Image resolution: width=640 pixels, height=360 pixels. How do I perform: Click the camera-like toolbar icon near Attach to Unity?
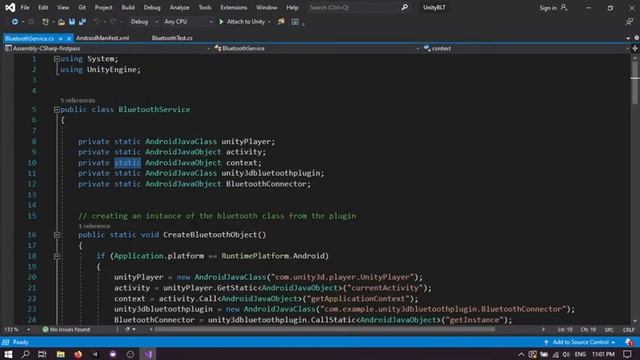click(295, 22)
